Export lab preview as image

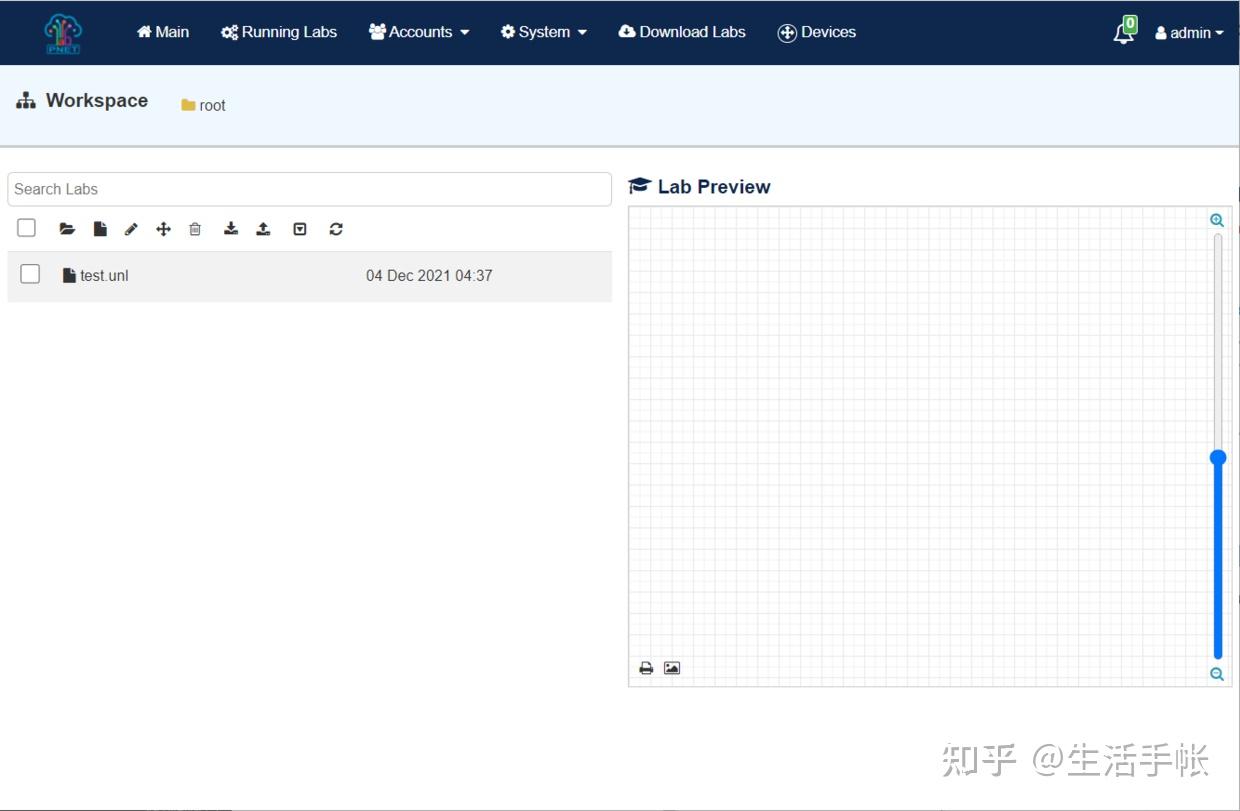tap(671, 667)
